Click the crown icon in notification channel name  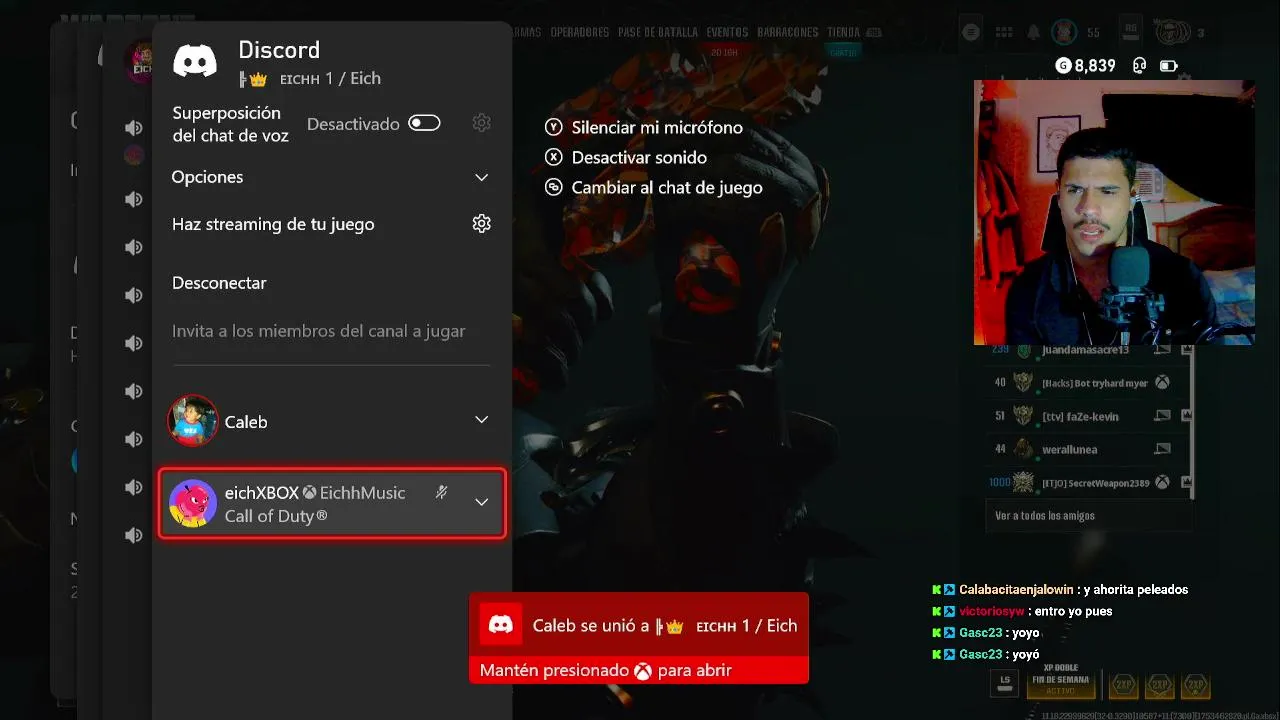tap(674, 627)
